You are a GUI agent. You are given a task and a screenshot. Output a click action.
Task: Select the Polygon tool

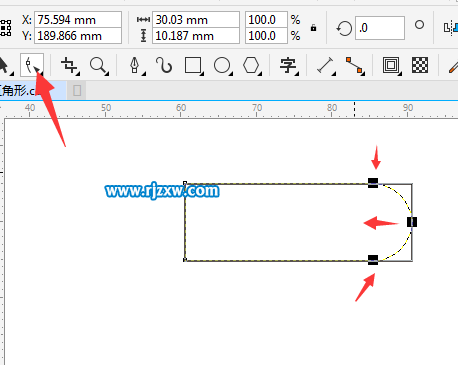(x=251, y=65)
